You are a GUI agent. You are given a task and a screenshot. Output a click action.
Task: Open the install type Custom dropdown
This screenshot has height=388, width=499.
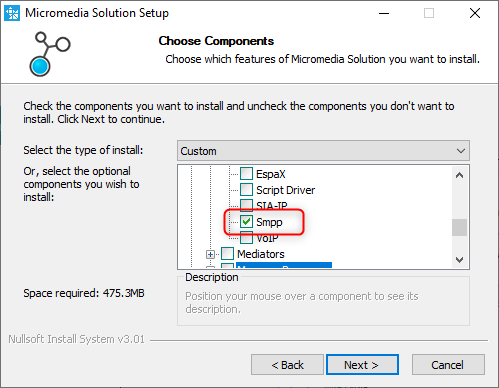click(323, 151)
